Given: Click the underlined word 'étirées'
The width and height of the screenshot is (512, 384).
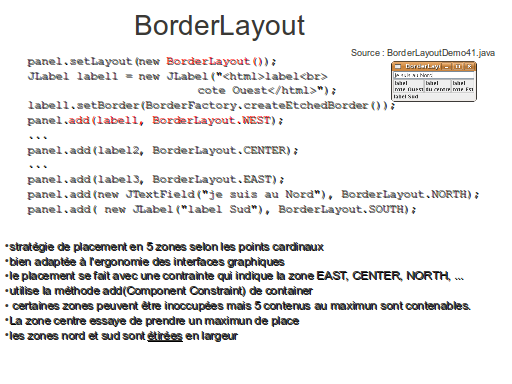Looking at the screenshot, I should point(165,336).
